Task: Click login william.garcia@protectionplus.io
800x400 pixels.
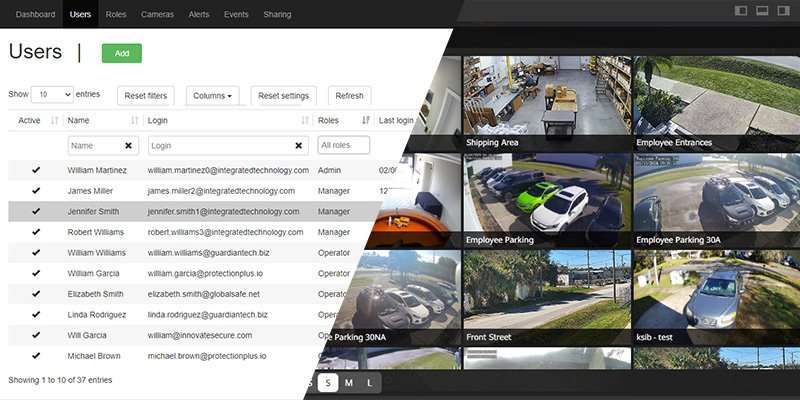Action: pyautogui.click(x=205, y=273)
